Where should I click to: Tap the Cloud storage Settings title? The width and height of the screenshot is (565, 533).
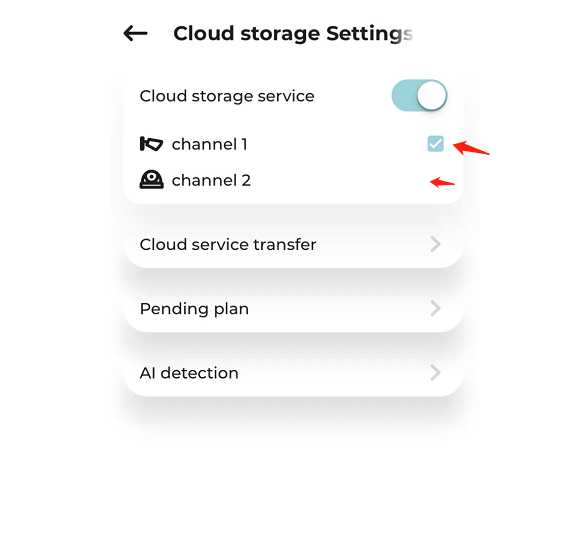click(293, 34)
